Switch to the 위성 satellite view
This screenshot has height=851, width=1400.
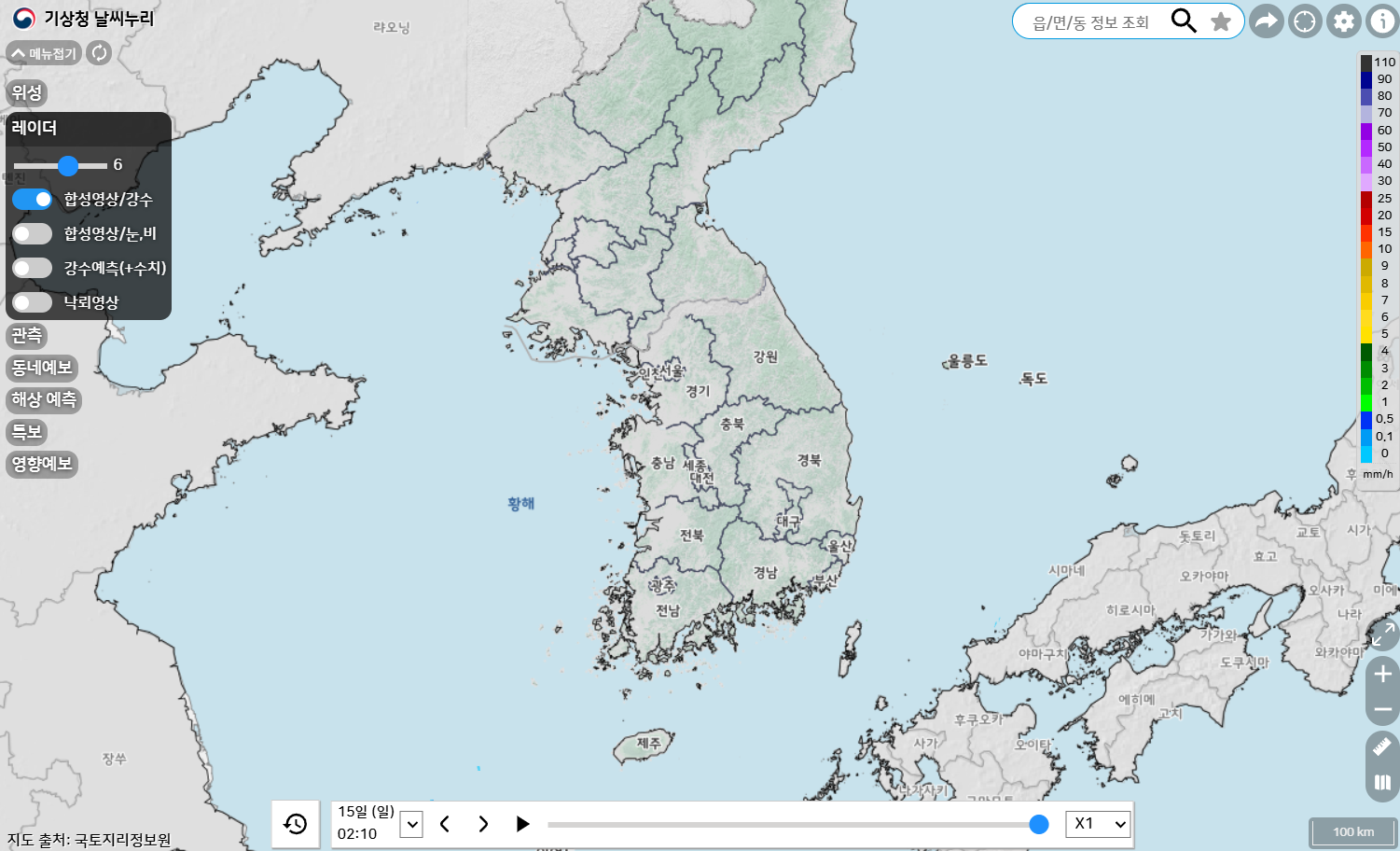coord(24,93)
